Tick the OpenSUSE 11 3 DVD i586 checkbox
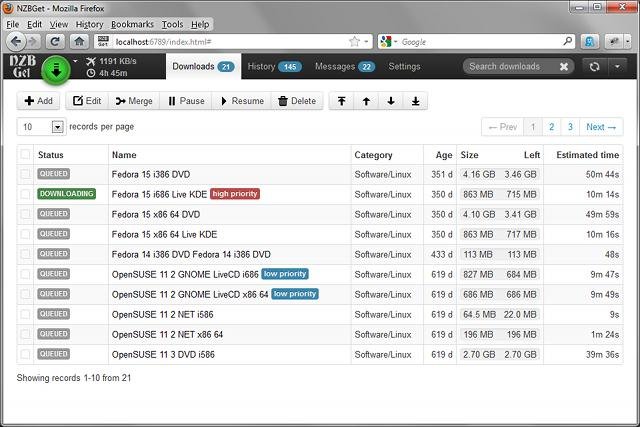Viewport: 640px width, 427px height. 25,354
